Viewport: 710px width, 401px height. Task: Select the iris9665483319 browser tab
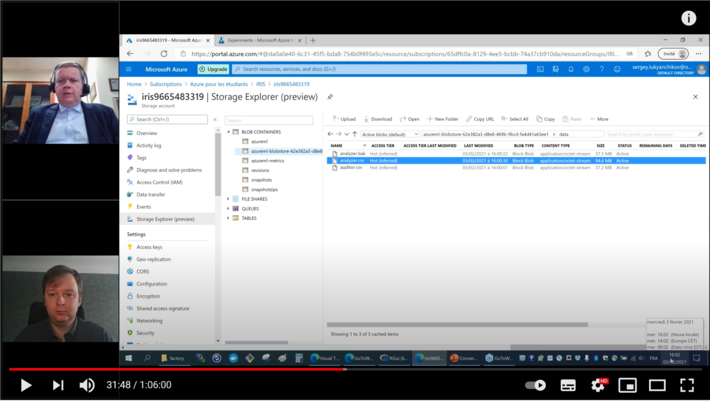tap(168, 40)
